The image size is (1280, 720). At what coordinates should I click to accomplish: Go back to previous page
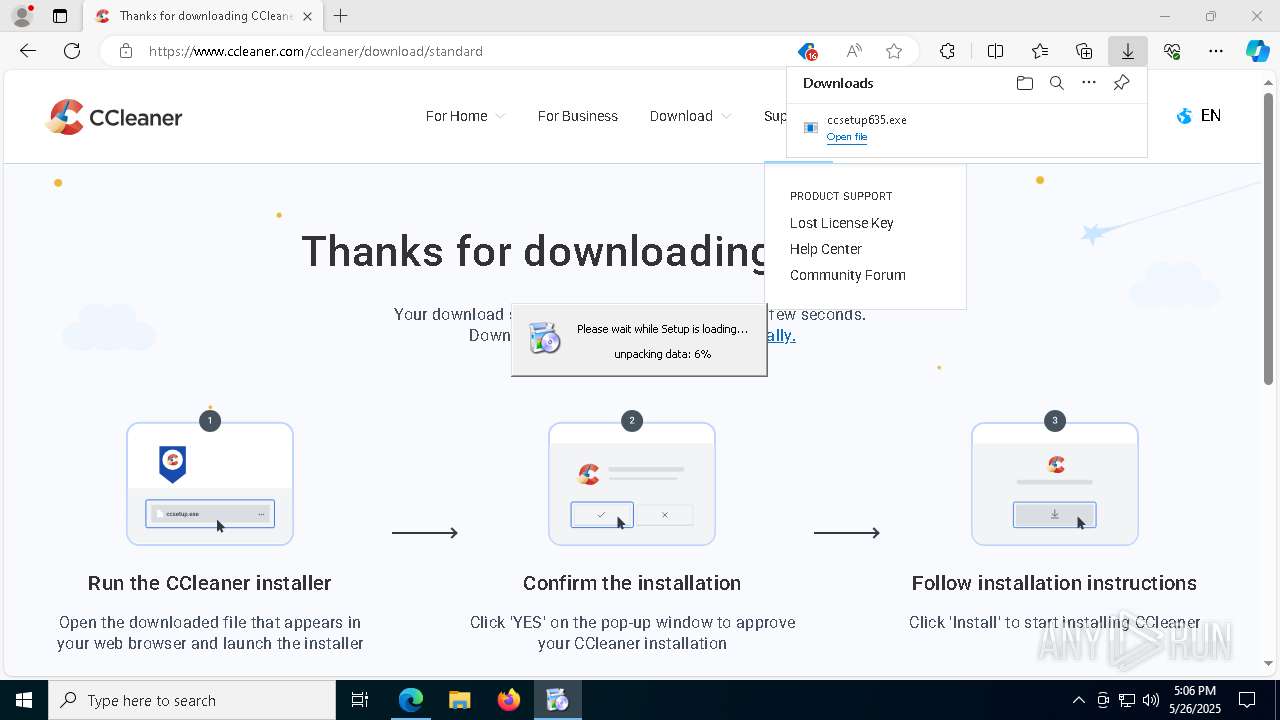pos(28,51)
